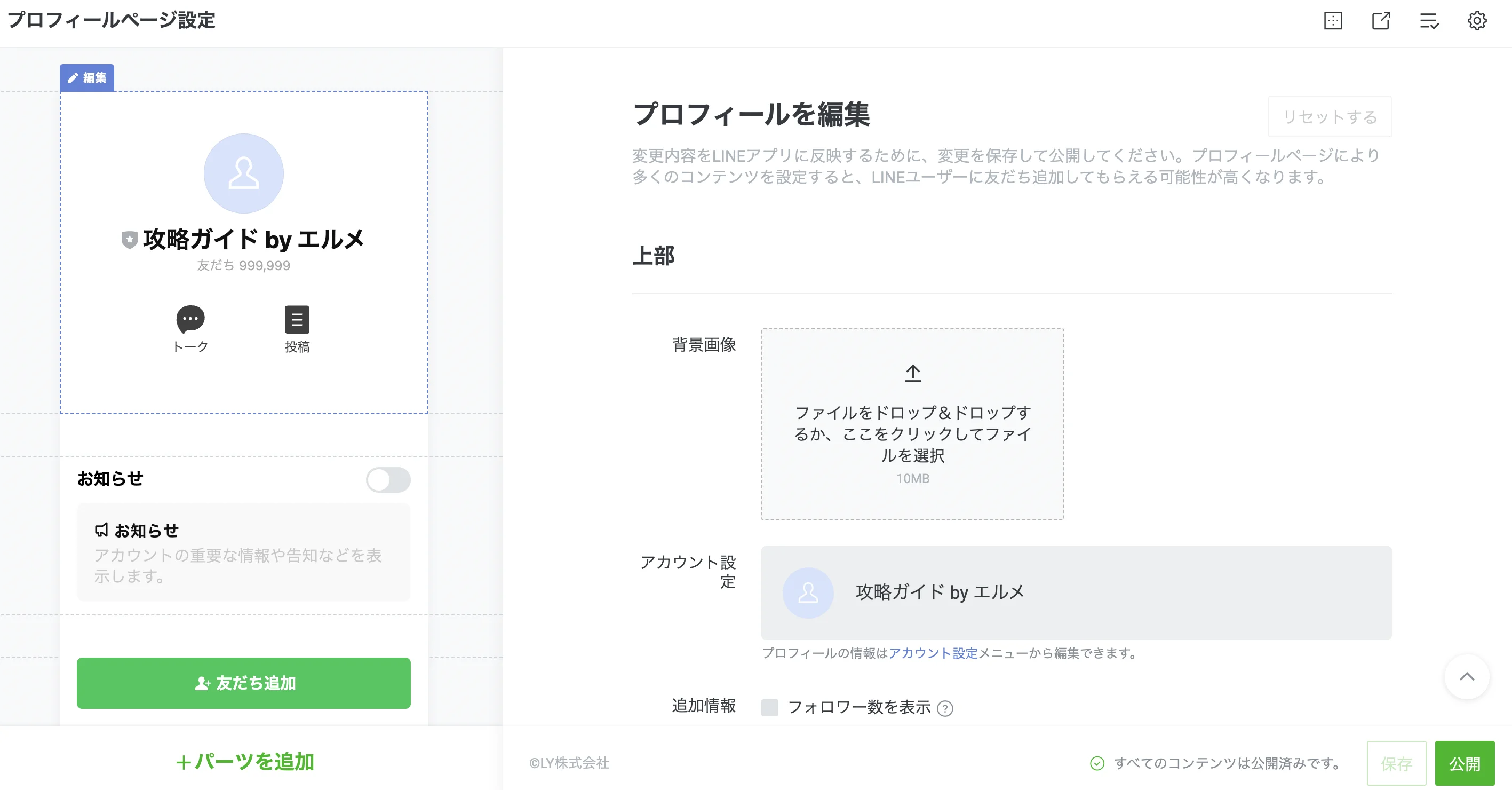This screenshot has width=1512, height=790.
Task: Click the 10MB size limit text
Action: (913, 479)
